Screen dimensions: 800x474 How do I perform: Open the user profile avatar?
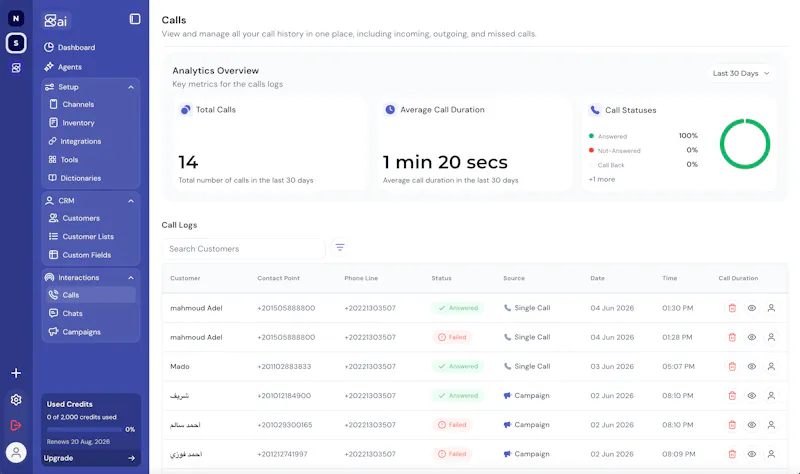coord(16,452)
